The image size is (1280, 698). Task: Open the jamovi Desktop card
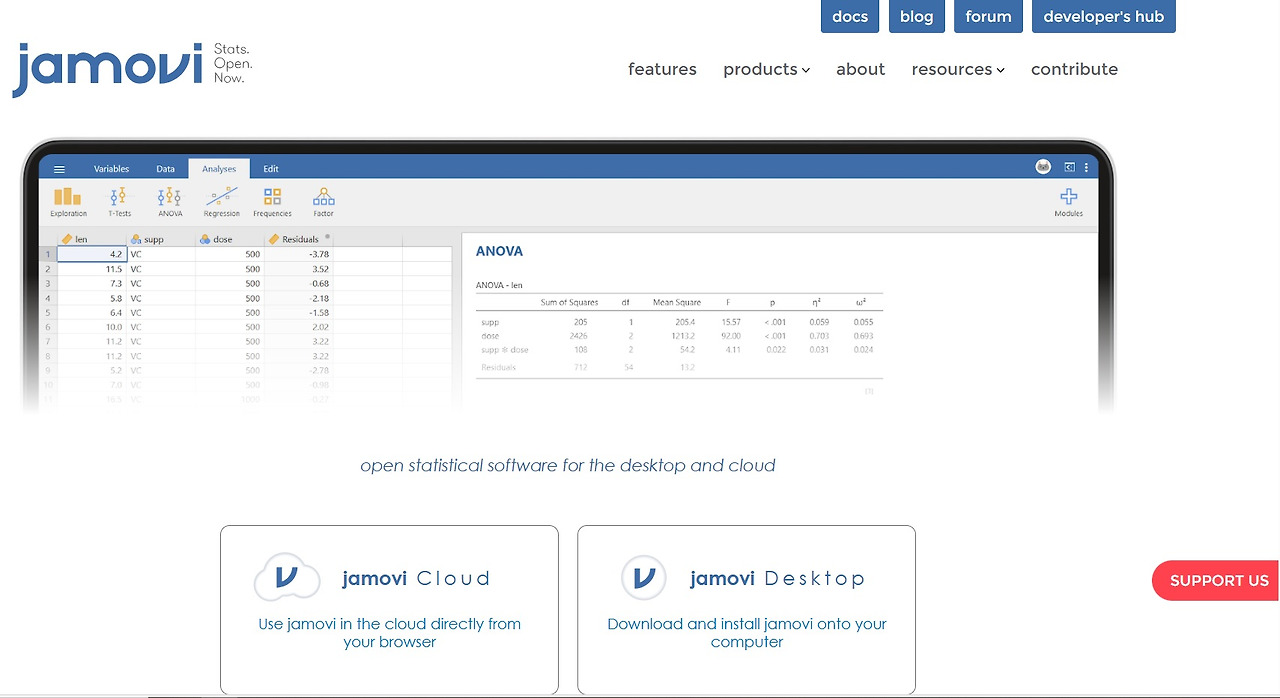pos(746,610)
